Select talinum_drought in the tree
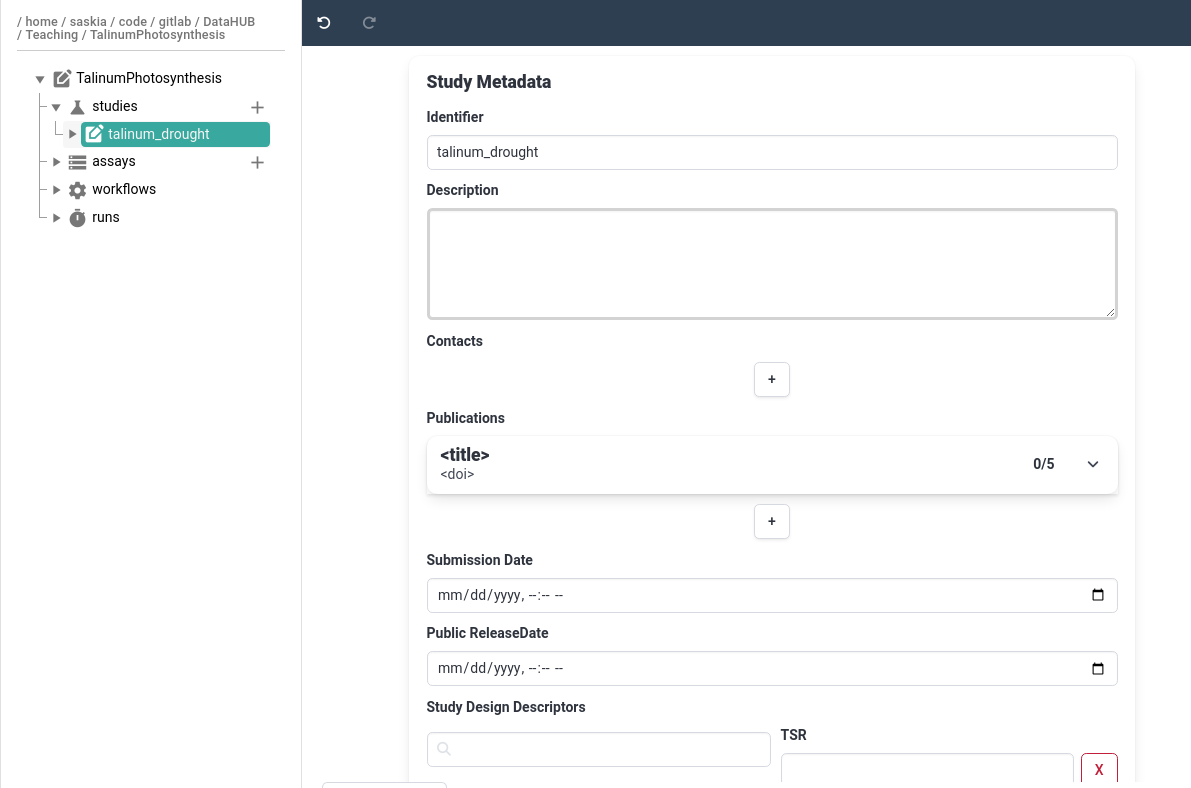The width and height of the screenshot is (1191, 788). tap(175, 134)
